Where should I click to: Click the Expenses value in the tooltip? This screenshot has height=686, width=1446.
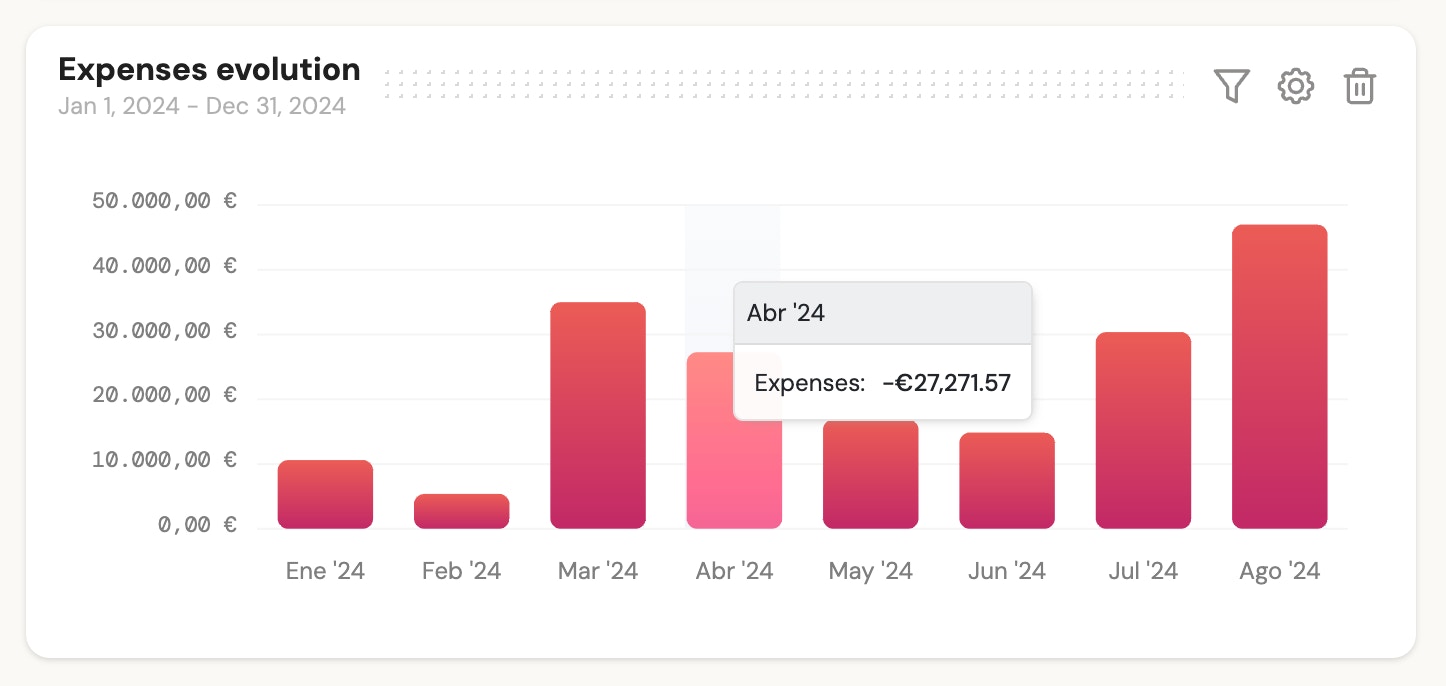pyautogui.click(x=945, y=382)
